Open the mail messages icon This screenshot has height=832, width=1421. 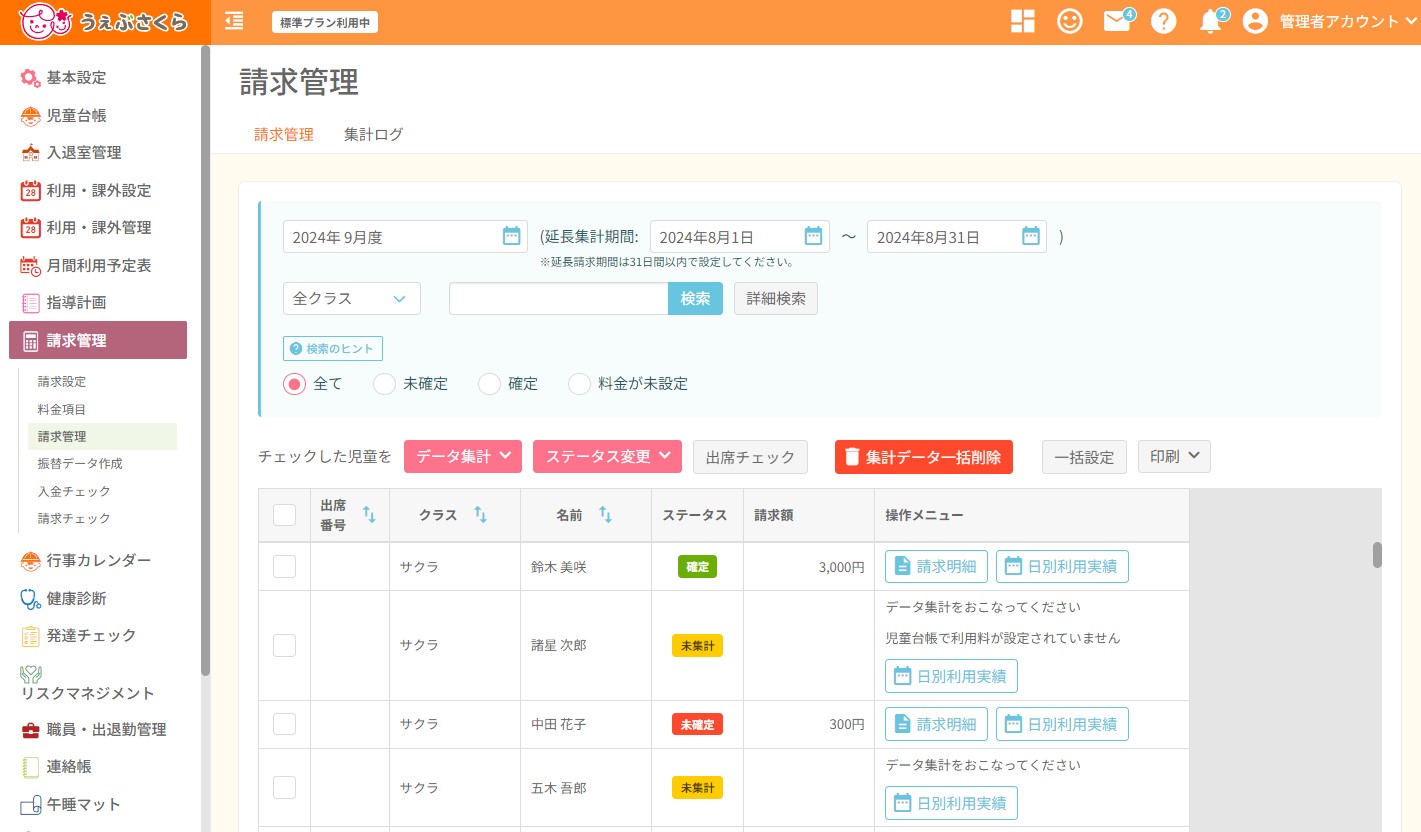coord(1117,21)
